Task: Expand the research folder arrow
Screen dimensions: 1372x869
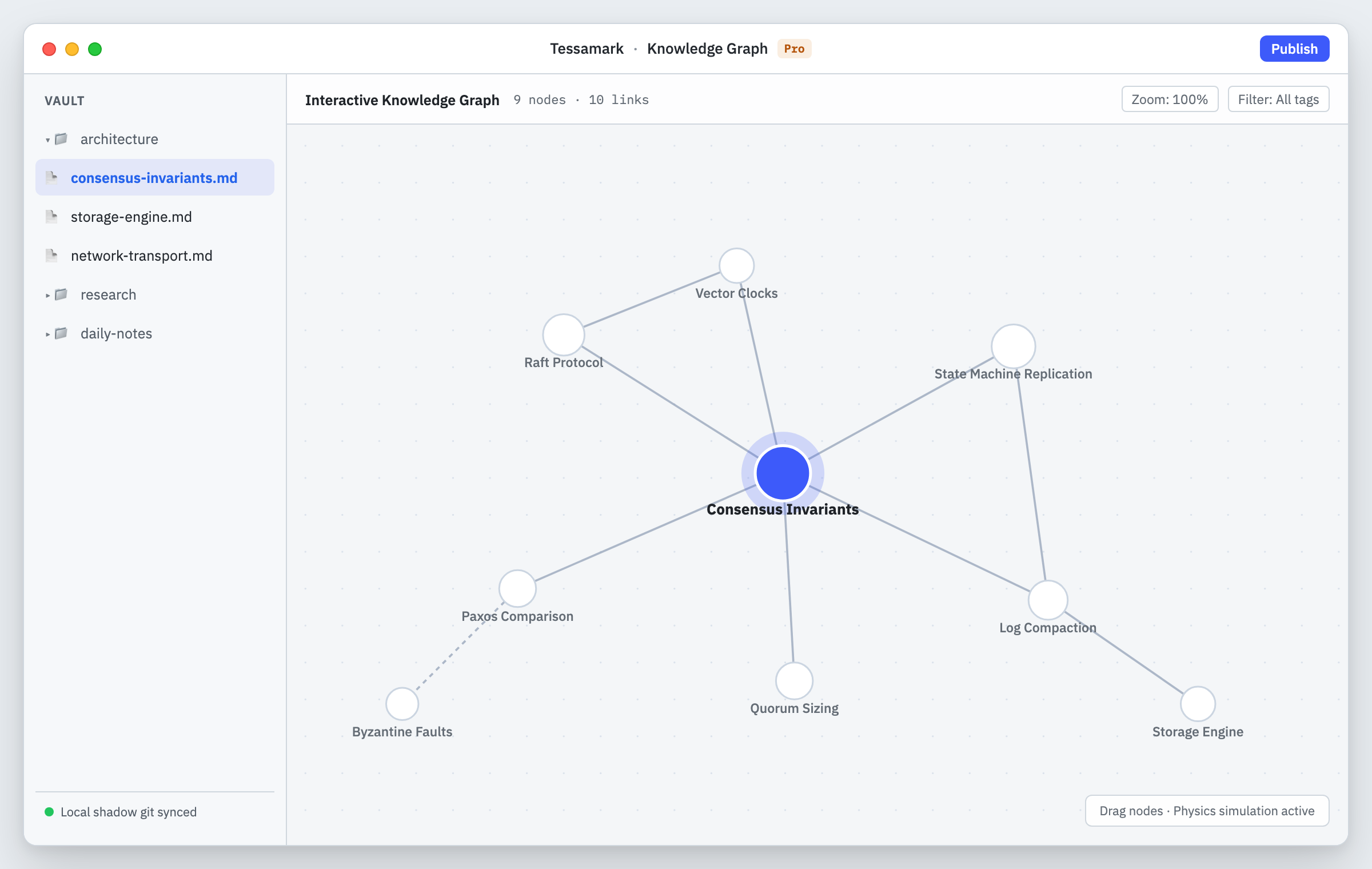Action: point(48,295)
